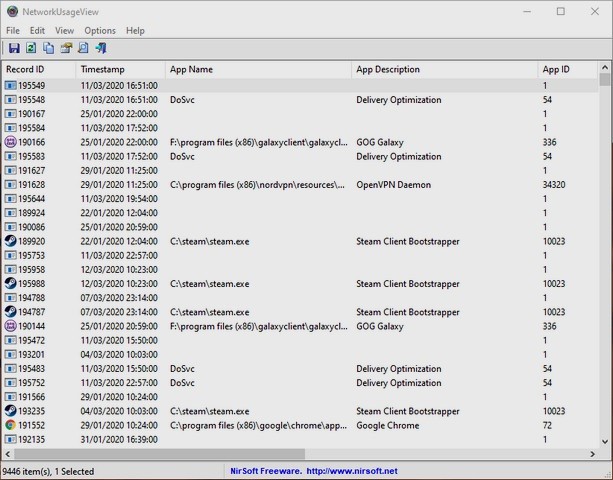The width and height of the screenshot is (613, 480).
Task: Select record 195753
Action: pyautogui.click(x=300, y=255)
